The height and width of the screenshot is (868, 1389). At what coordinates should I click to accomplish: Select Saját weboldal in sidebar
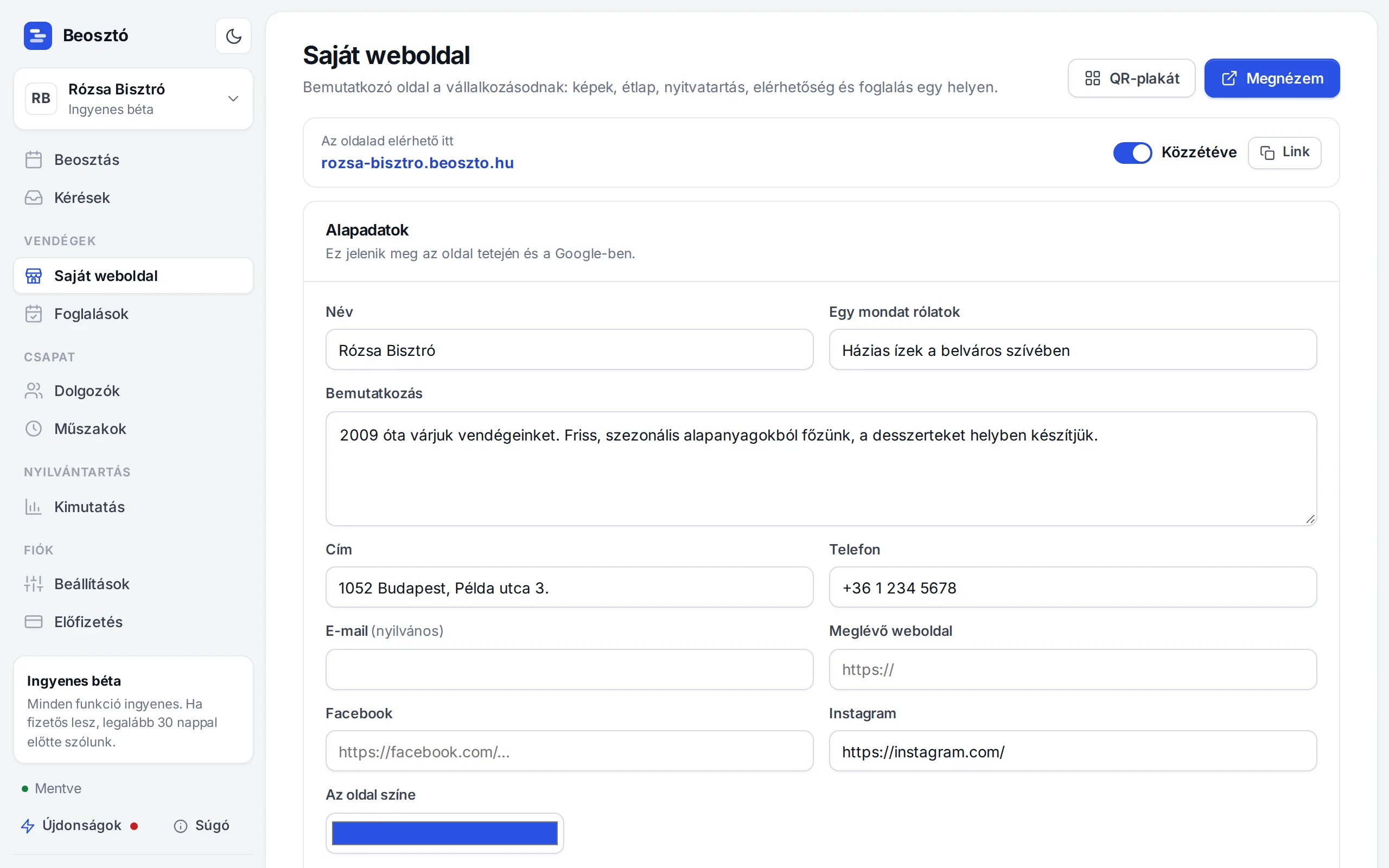point(133,276)
